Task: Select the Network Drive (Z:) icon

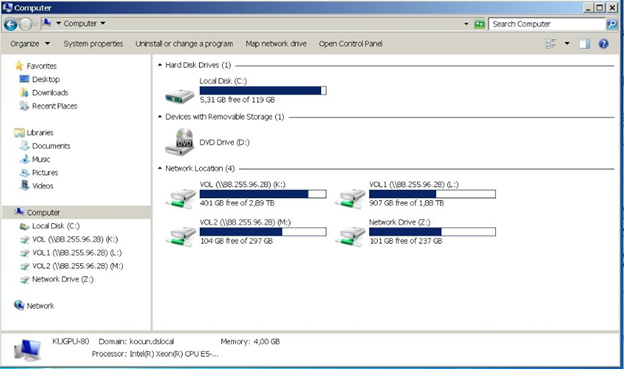Action: [350, 236]
